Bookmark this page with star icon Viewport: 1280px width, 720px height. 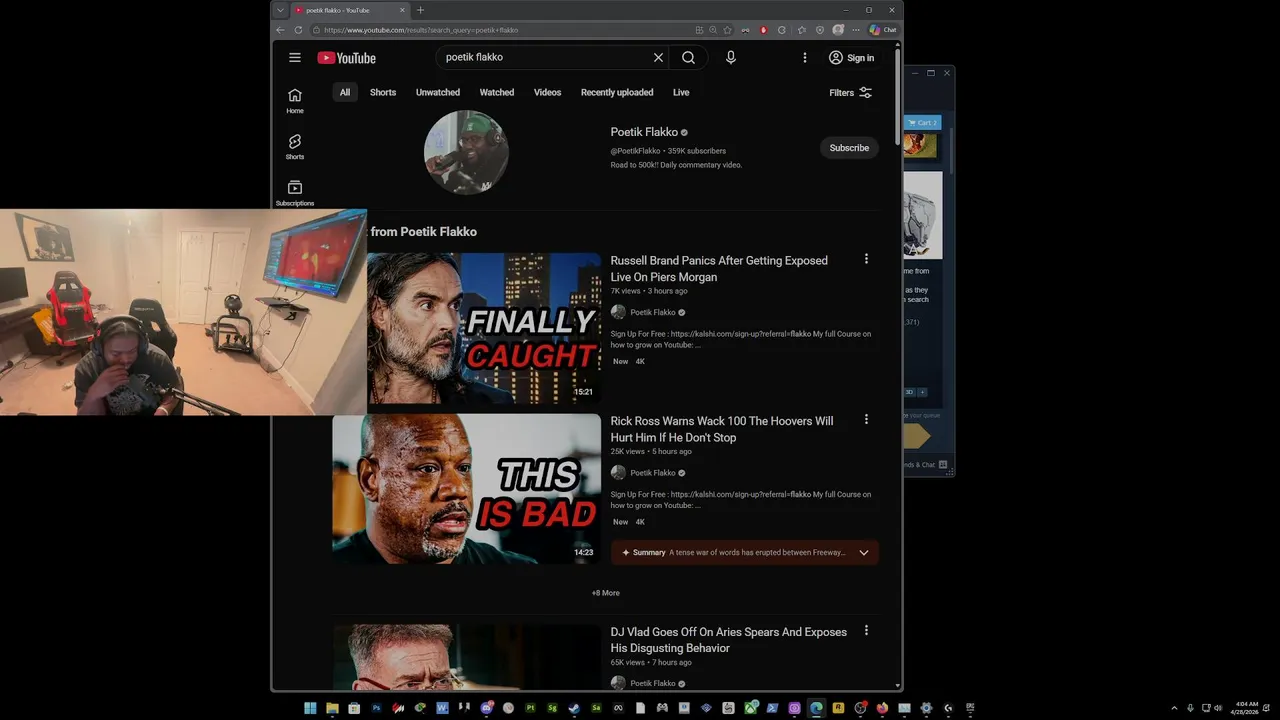tap(727, 30)
